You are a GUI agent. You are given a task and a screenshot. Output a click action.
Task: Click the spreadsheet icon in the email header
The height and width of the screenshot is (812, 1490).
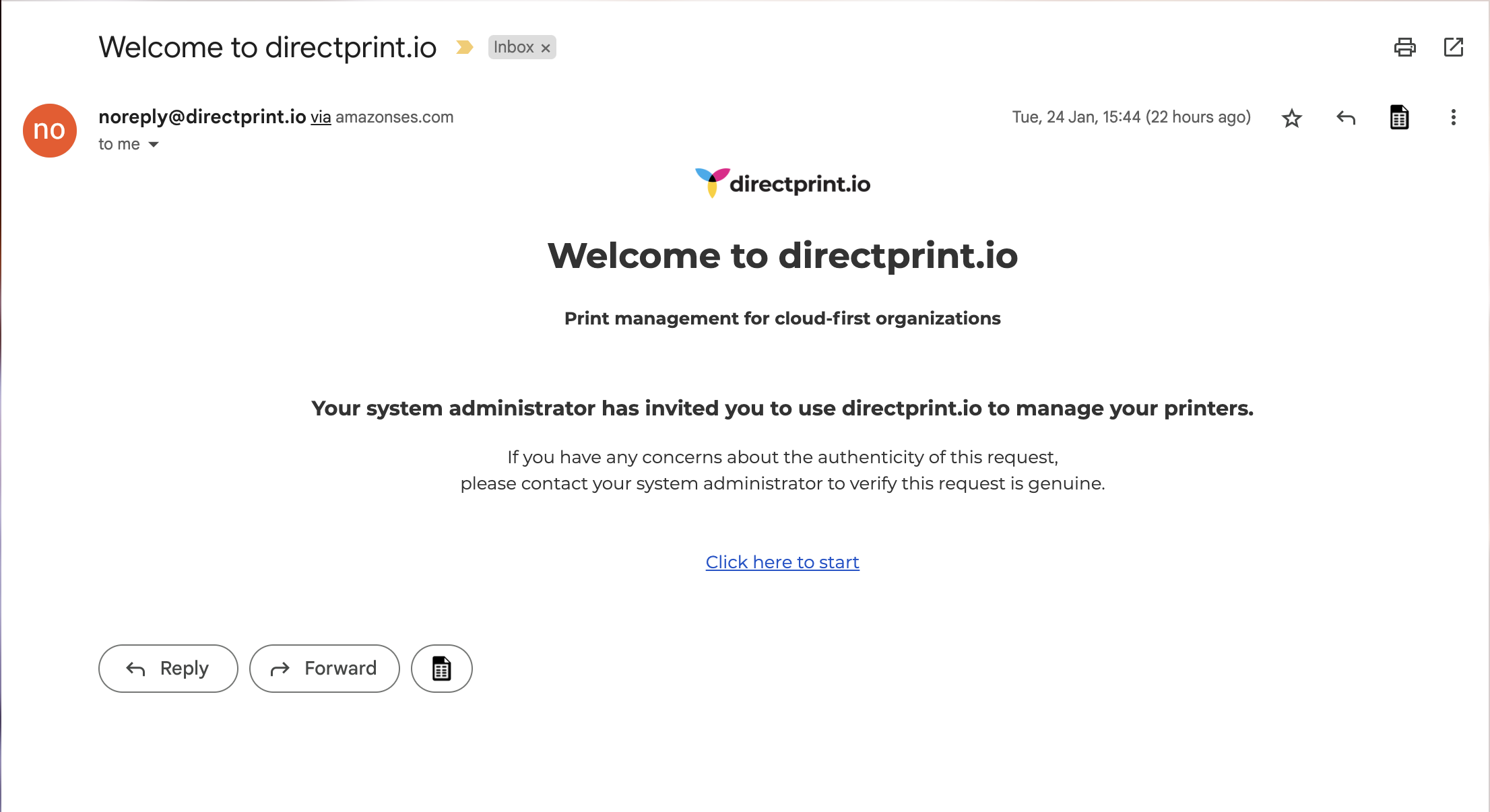(1399, 118)
